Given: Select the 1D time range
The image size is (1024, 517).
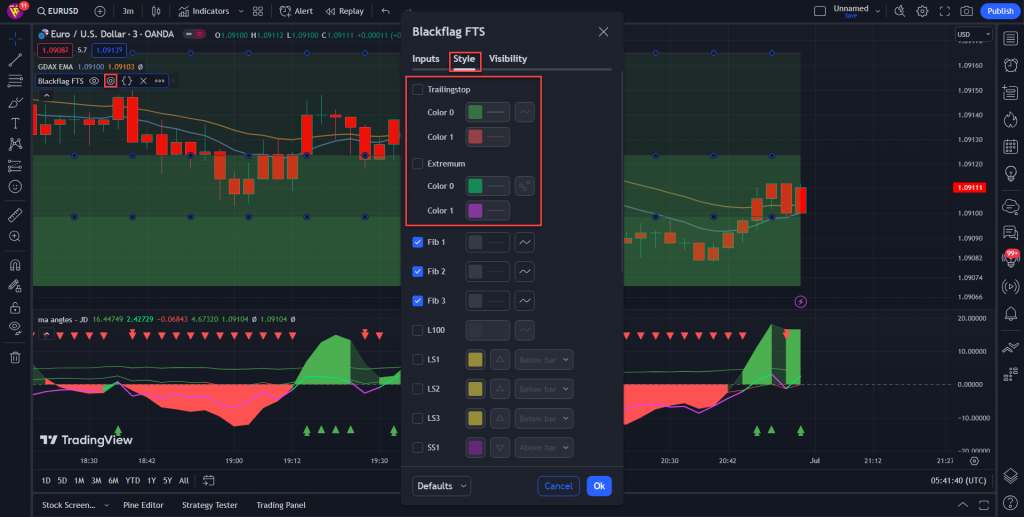Looking at the screenshot, I should pos(46,480).
